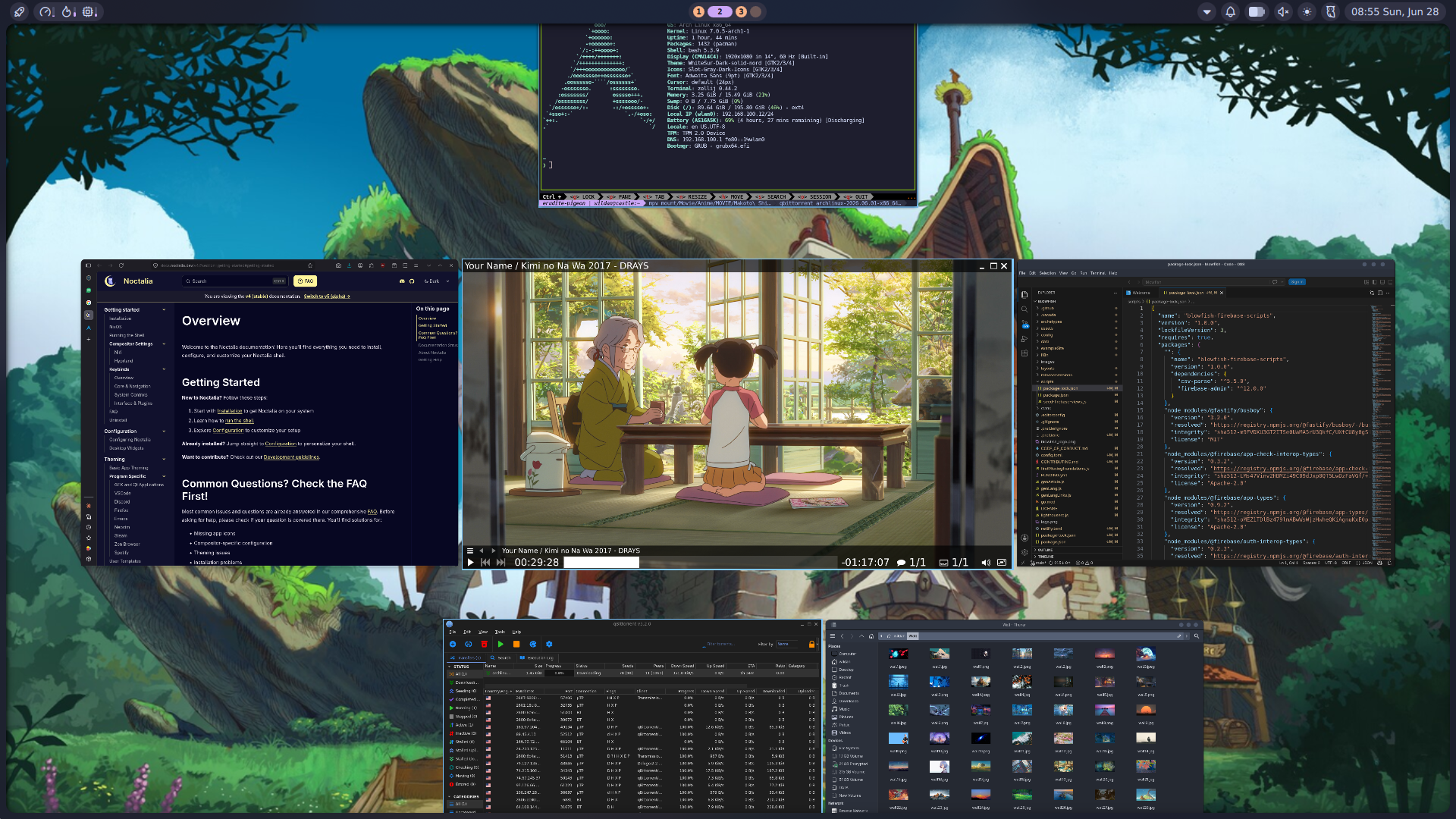The height and width of the screenshot is (819, 1456).
Task: Open VS Code Manage gear icon
Action: point(1025,552)
